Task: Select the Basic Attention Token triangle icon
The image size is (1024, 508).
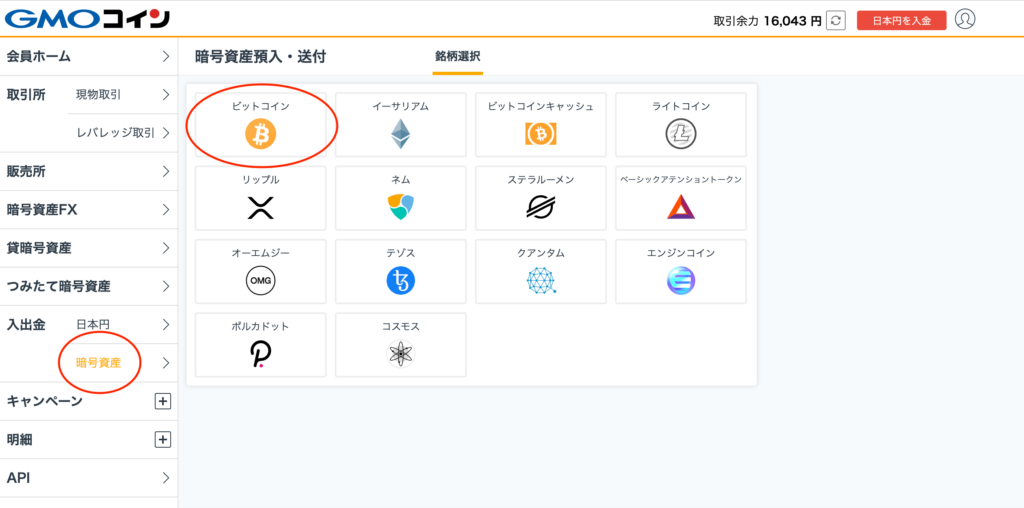Action: (x=680, y=207)
